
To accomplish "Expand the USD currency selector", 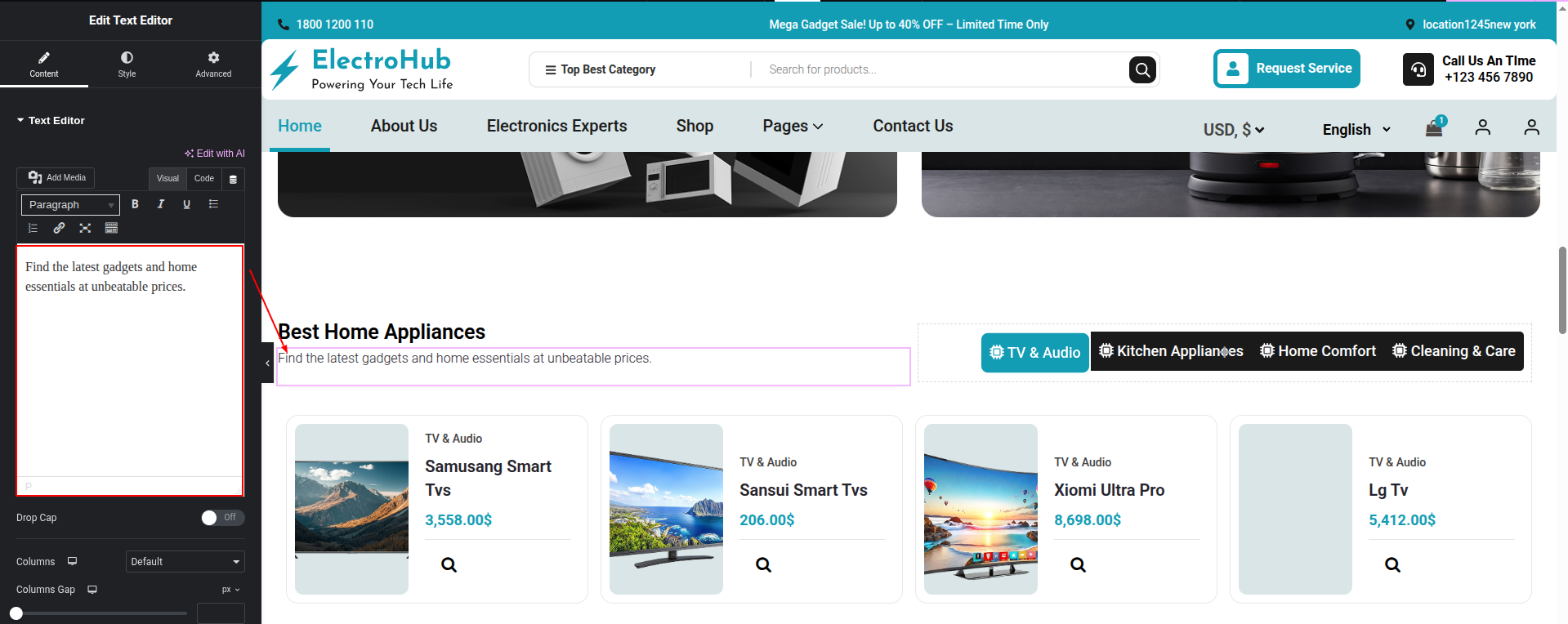I will click(x=1233, y=130).
